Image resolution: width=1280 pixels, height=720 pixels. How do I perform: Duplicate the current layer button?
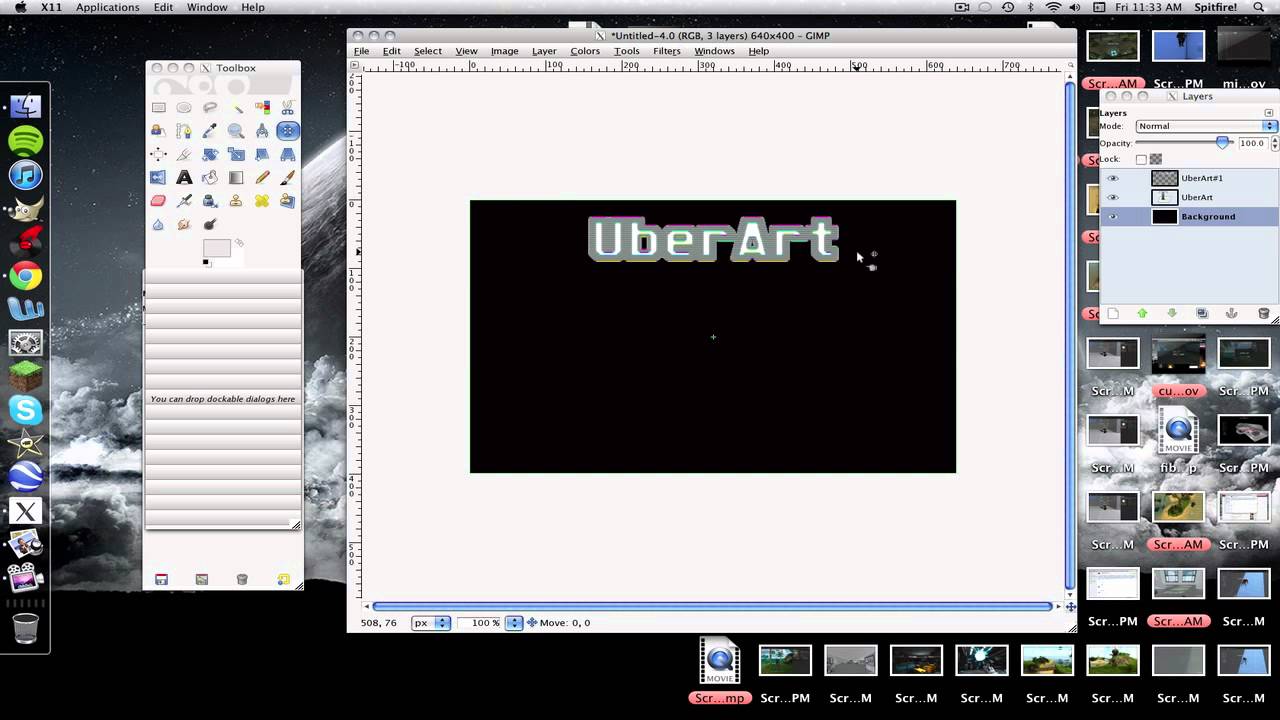tap(1202, 313)
